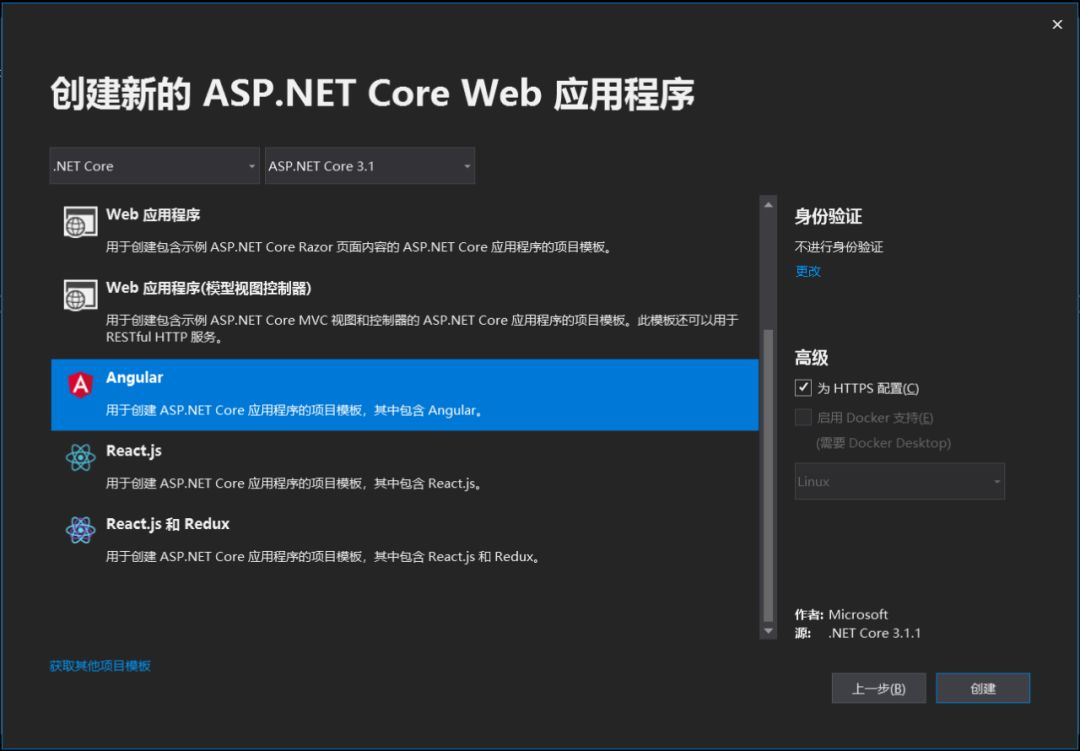Click the React.js atom icon
This screenshot has height=751, width=1080.
click(x=81, y=457)
